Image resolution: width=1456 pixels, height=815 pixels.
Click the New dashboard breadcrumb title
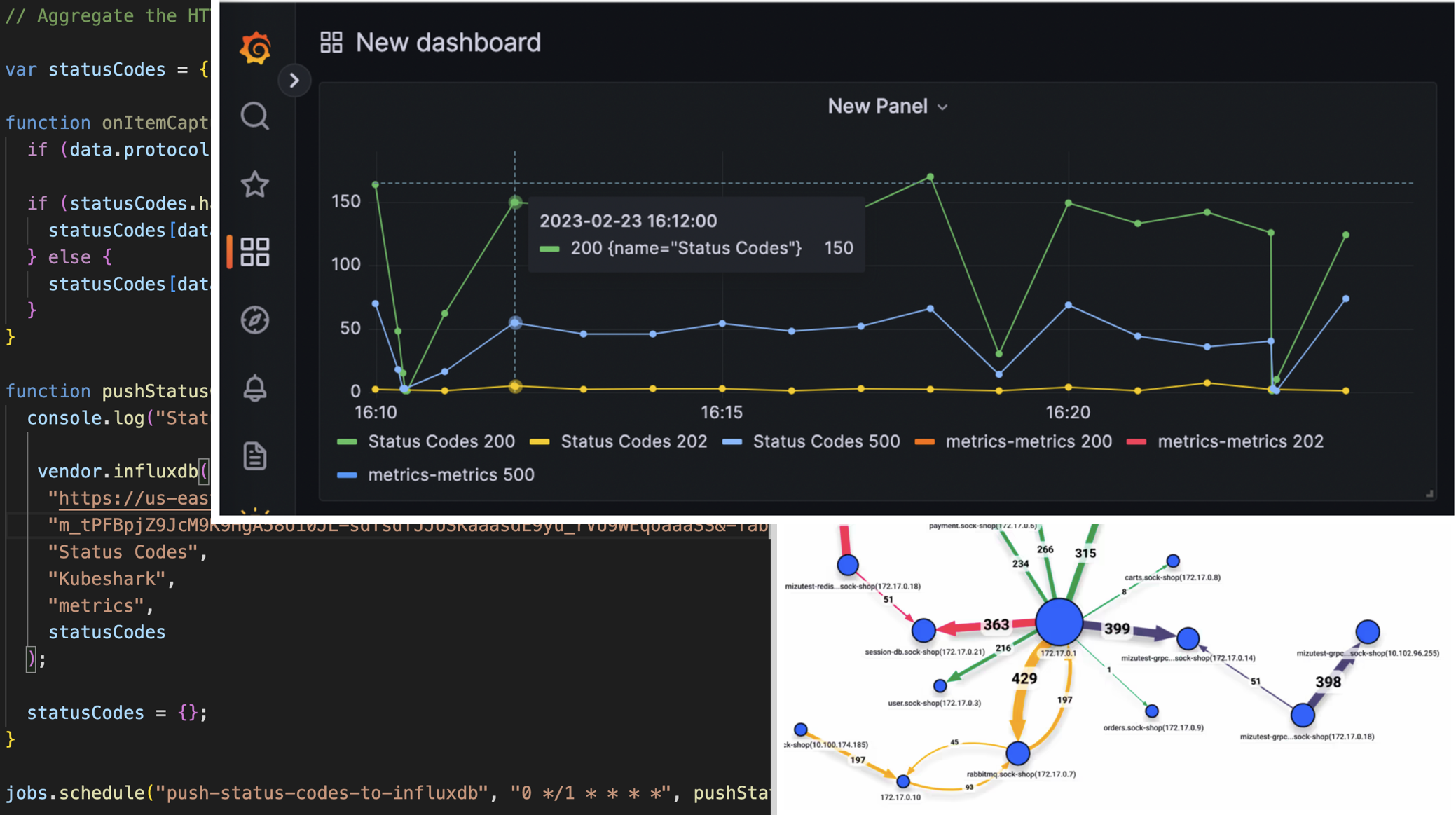tap(448, 42)
